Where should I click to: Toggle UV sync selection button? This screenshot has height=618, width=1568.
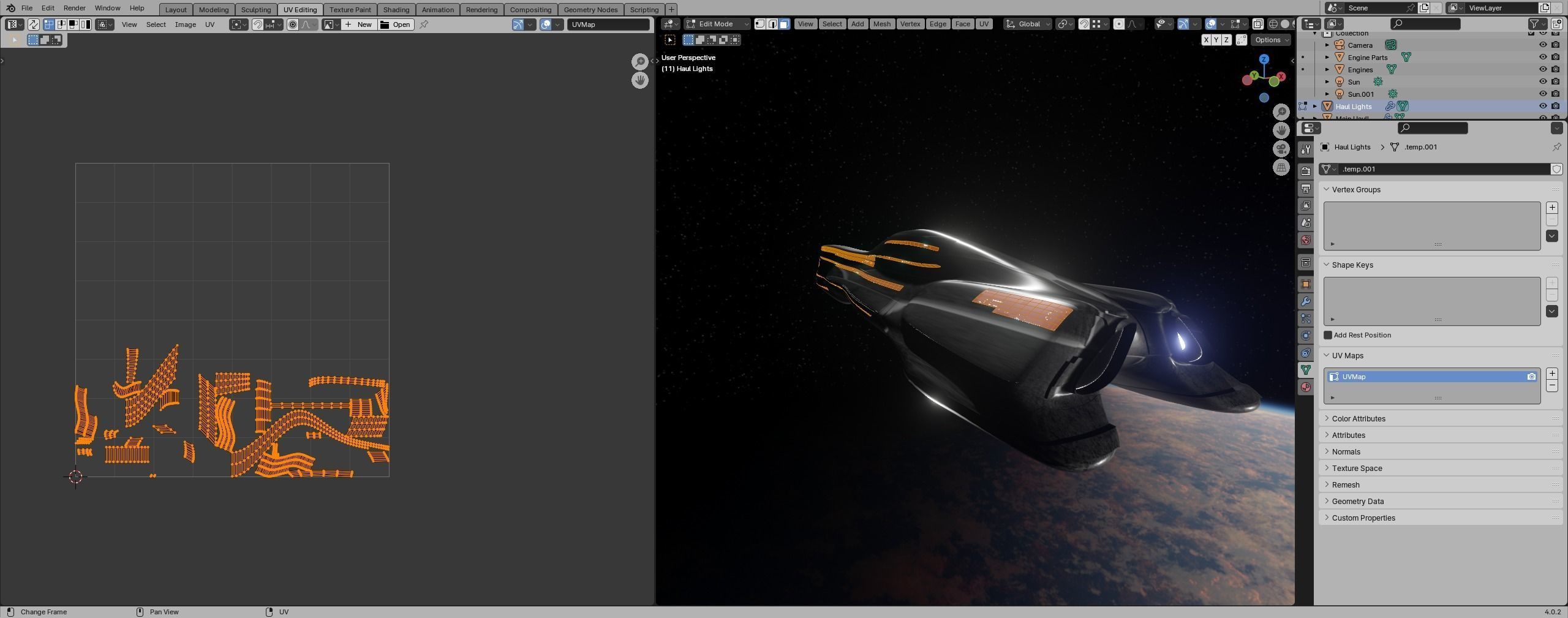pos(33,24)
